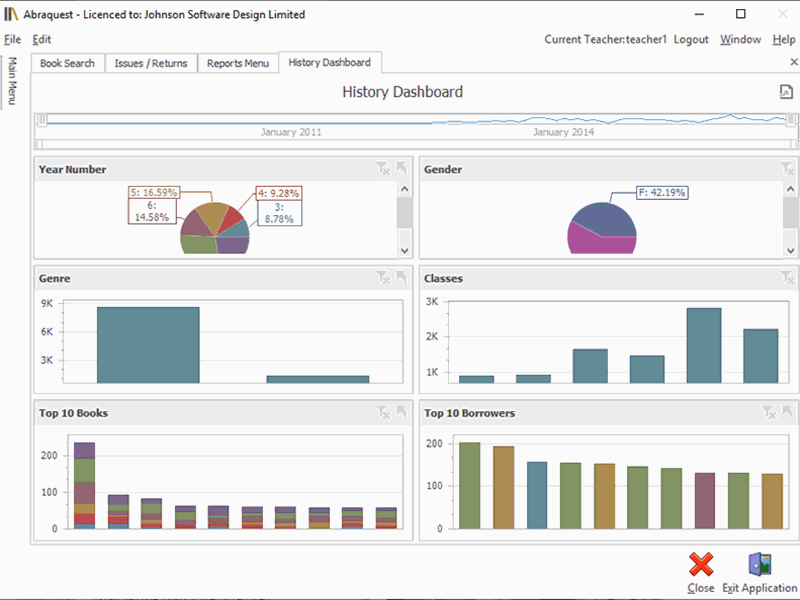Click drill-up arrow in Year Number panel

(x=402, y=169)
